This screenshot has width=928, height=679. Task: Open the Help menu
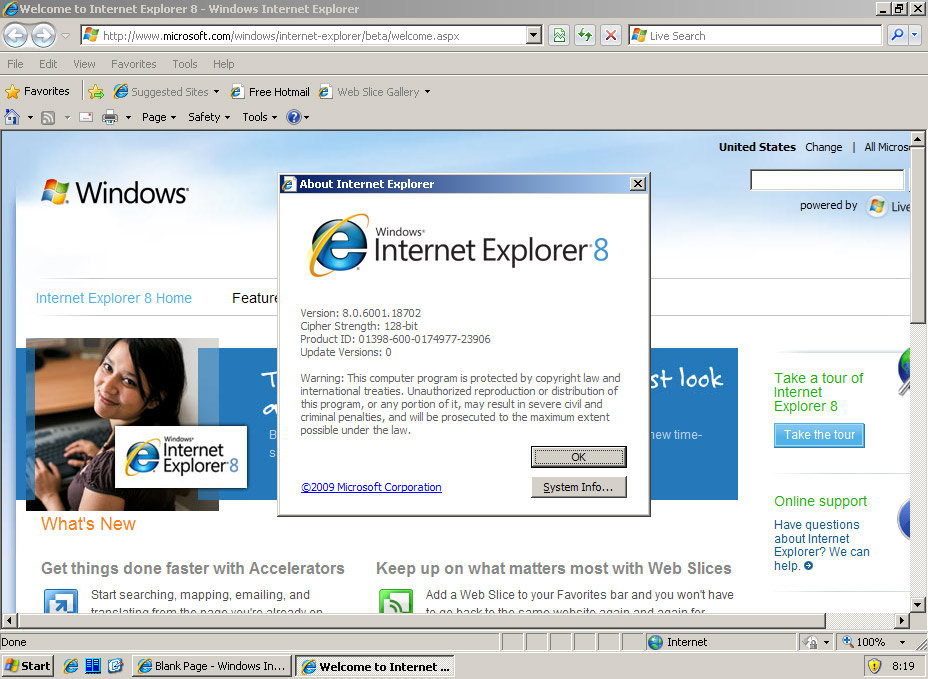click(x=224, y=64)
